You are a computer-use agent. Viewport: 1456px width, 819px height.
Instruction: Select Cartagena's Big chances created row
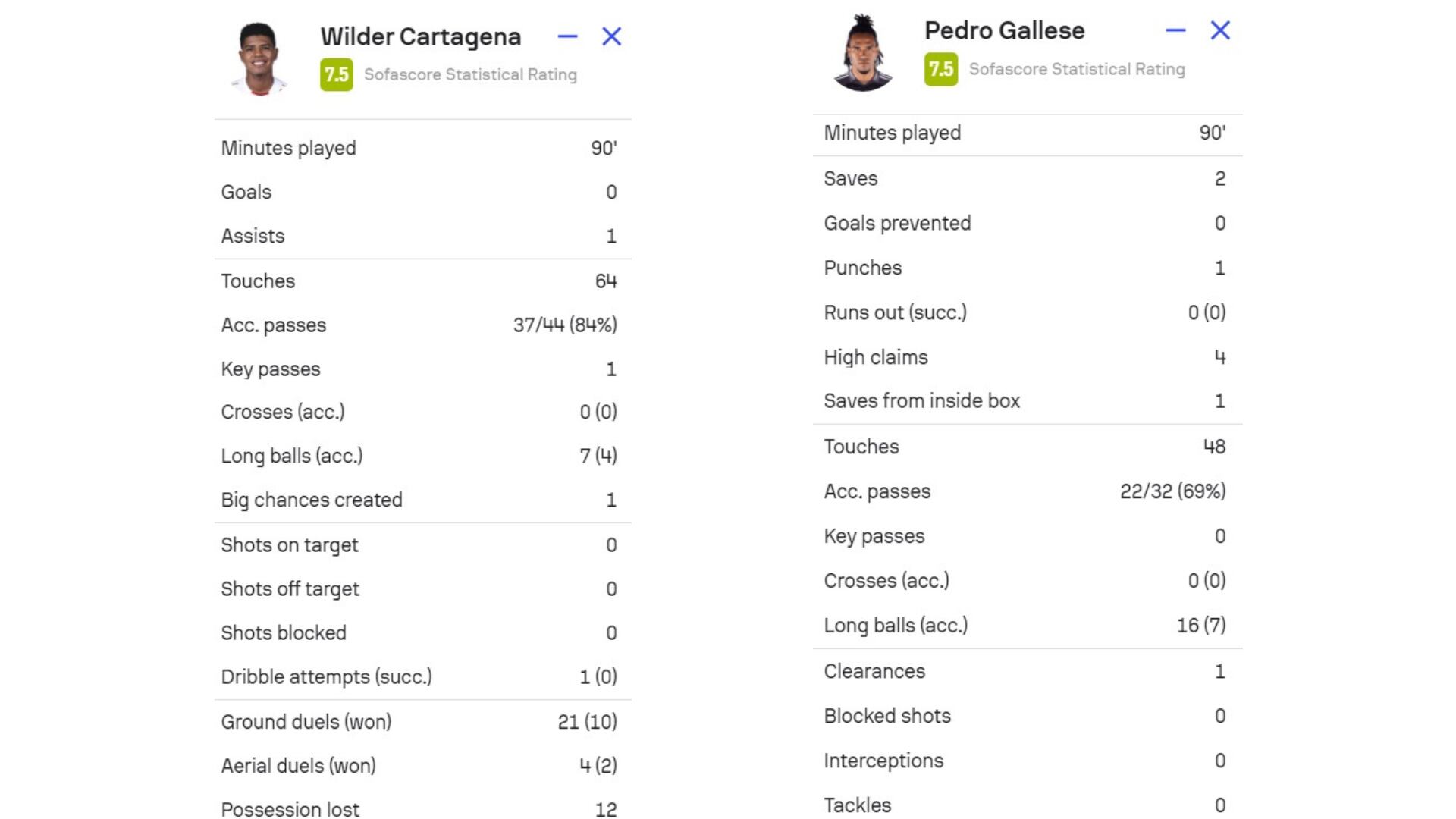419,500
